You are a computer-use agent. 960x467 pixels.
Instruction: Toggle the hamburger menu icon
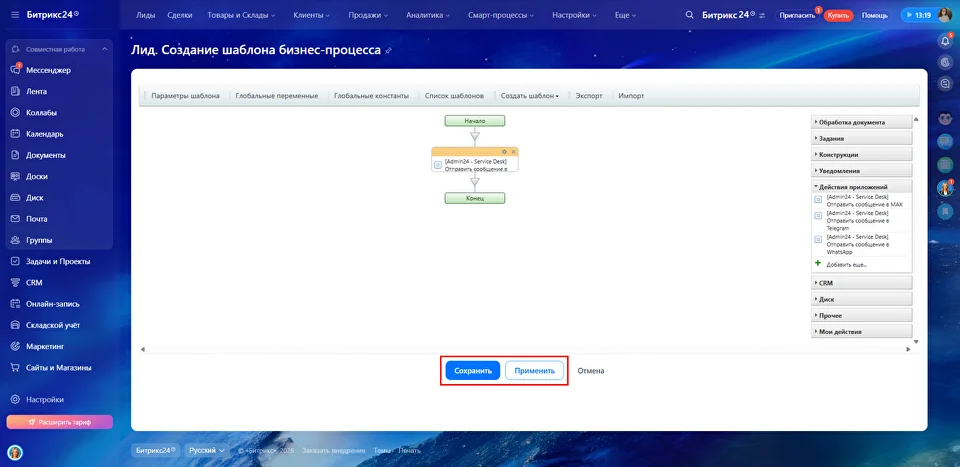14,16
